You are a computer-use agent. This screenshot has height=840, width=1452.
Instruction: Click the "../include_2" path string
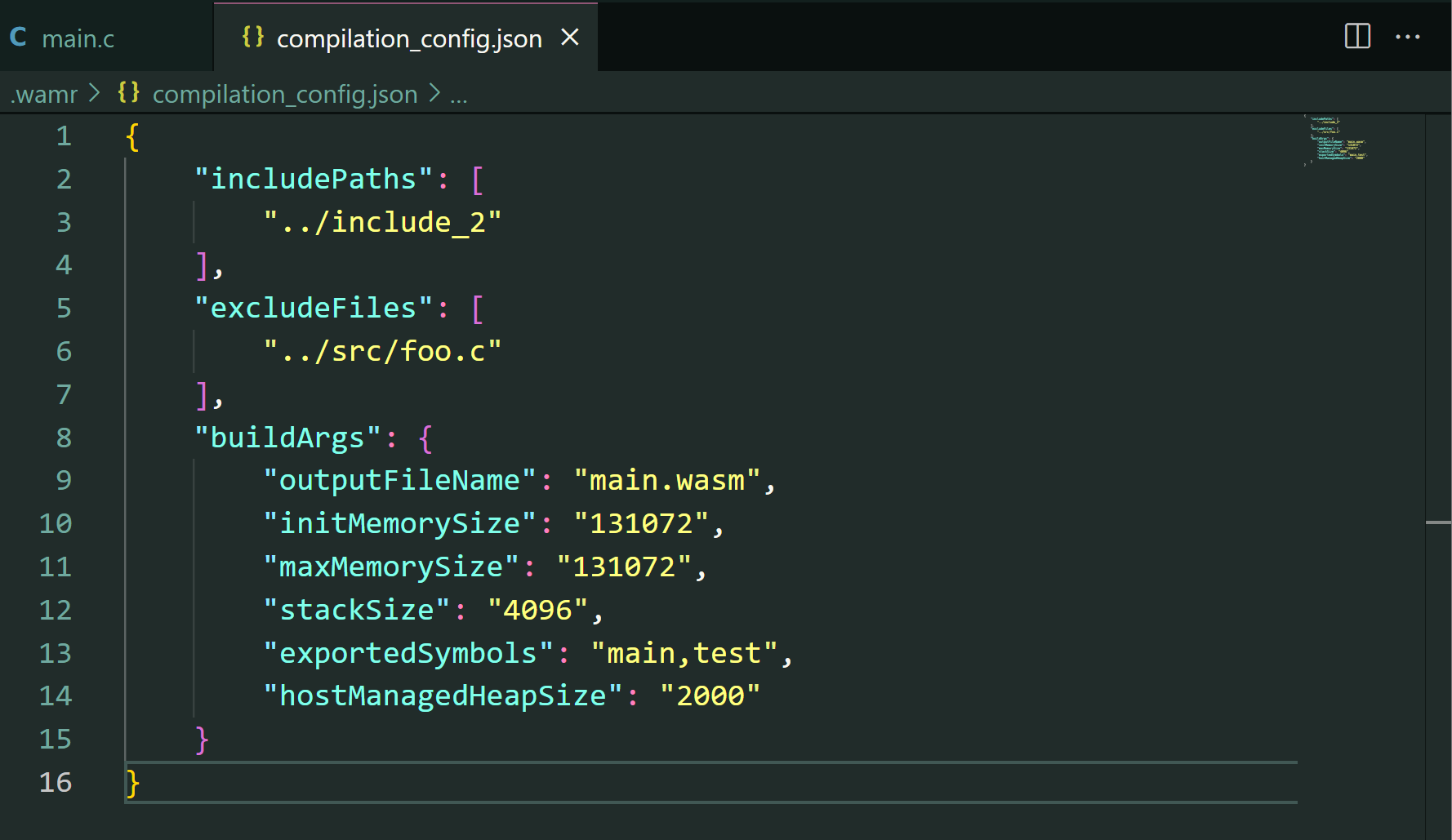click(382, 221)
